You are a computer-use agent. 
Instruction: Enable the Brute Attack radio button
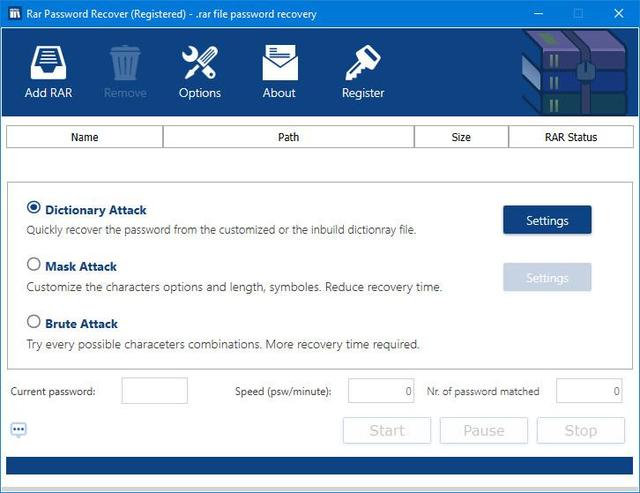34,323
